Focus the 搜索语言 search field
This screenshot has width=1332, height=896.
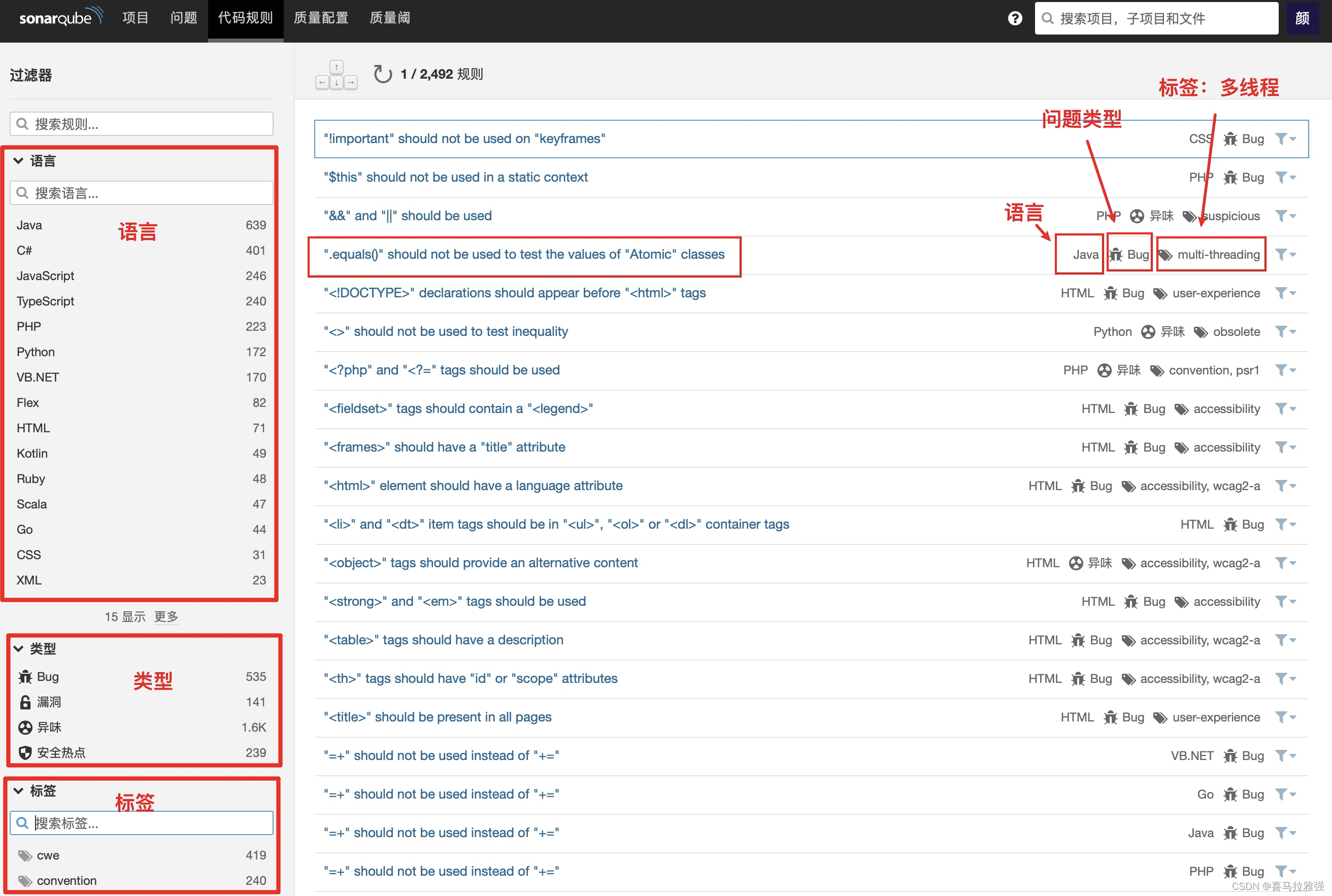141,193
